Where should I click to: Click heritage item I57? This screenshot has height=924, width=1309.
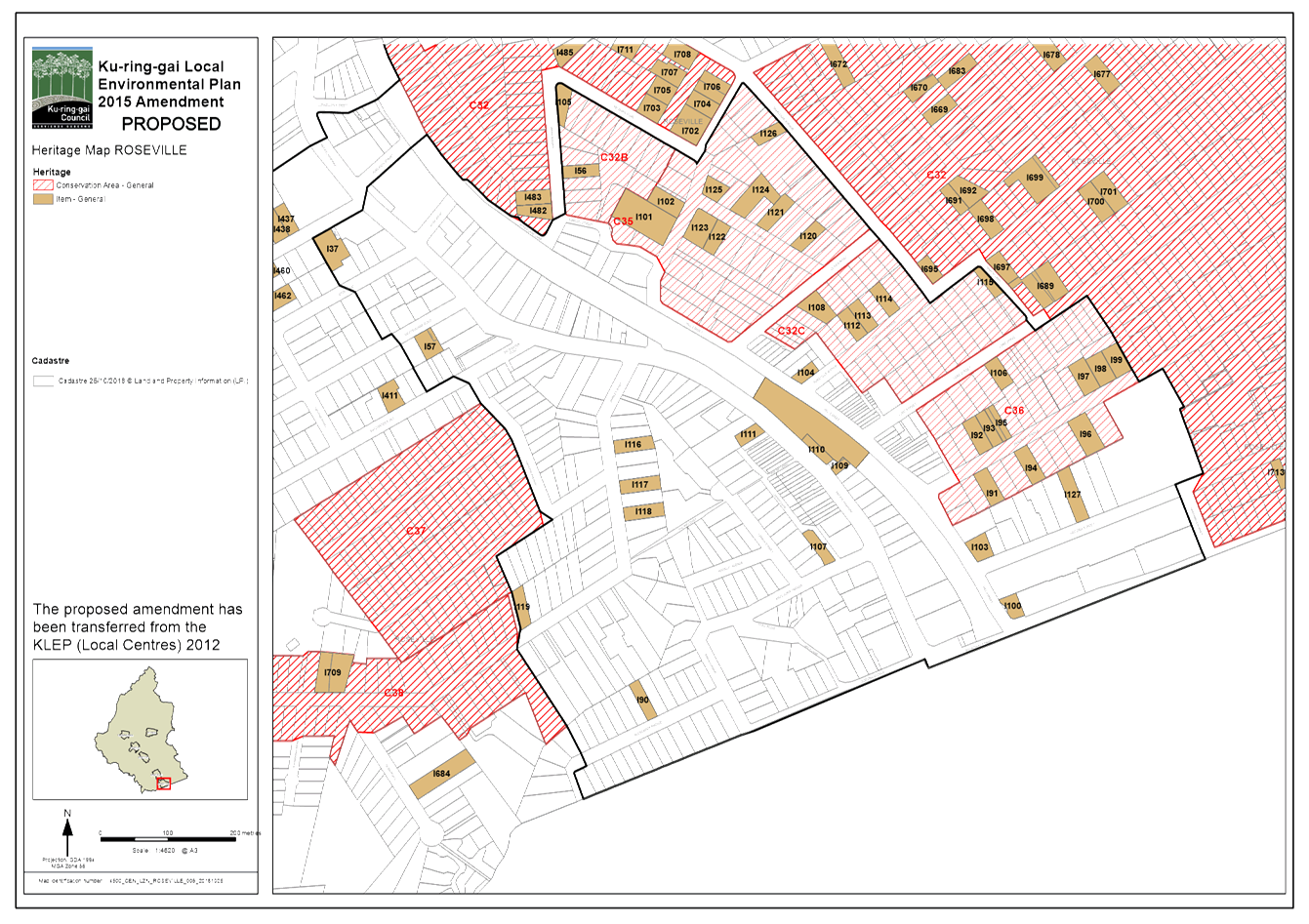429,345
